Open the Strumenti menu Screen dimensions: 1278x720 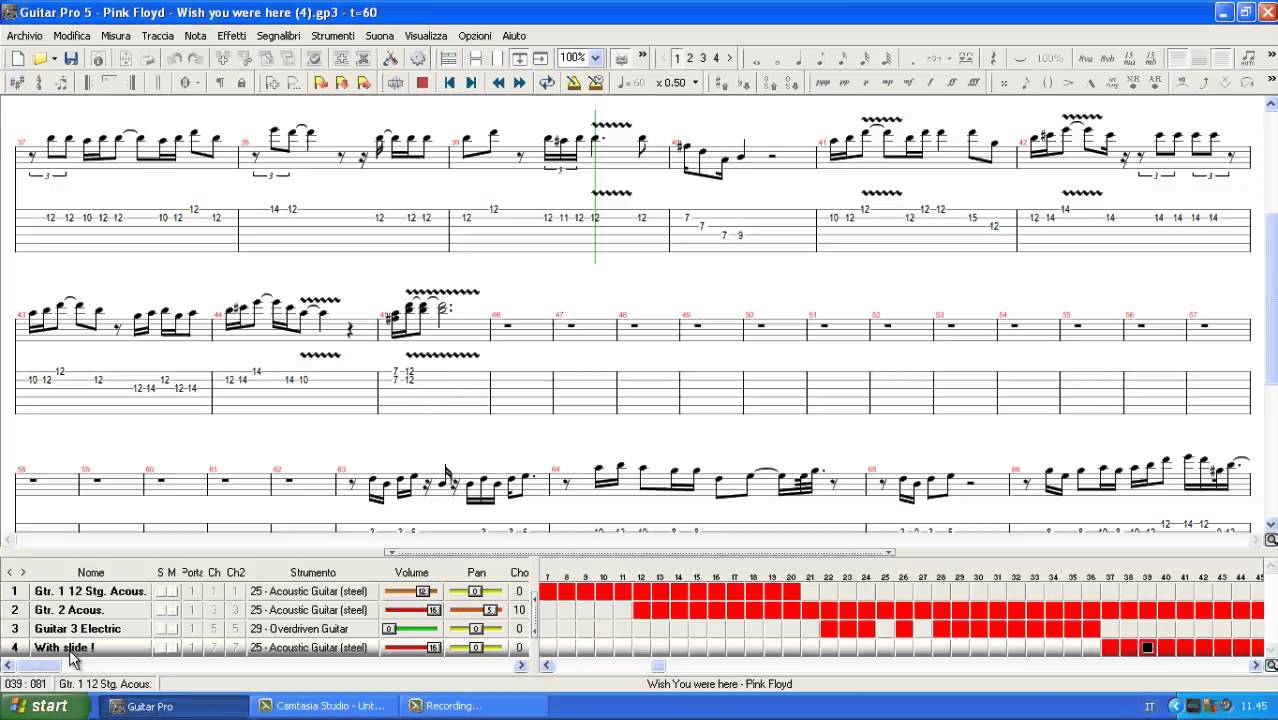pyautogui.click(x=332, y=35)
